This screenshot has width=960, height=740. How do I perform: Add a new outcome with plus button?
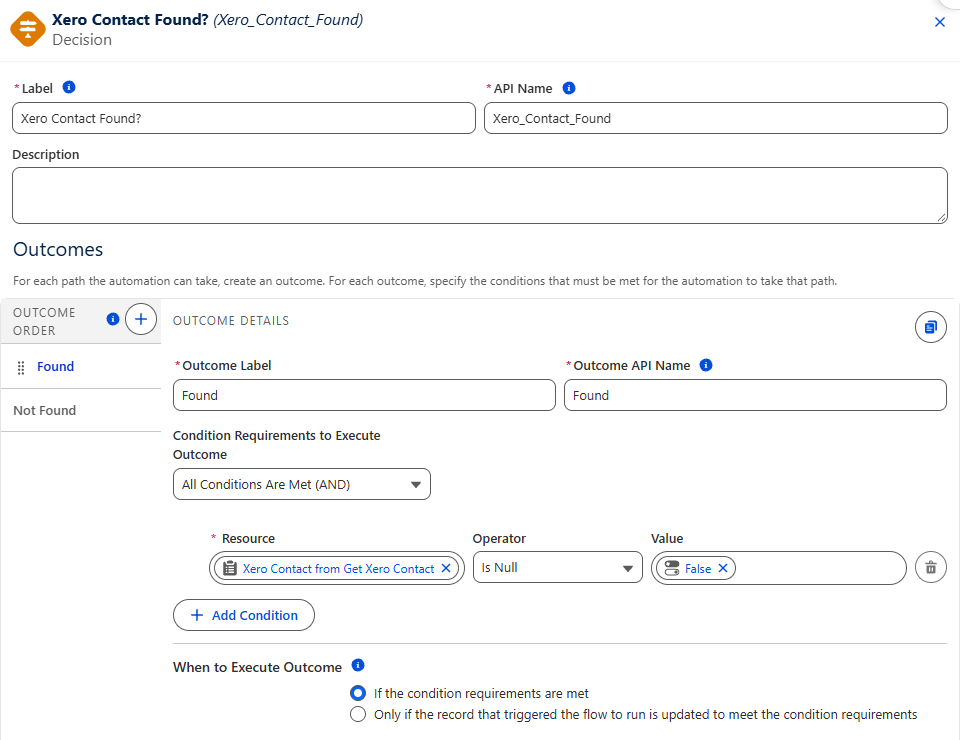pos(141,319)
